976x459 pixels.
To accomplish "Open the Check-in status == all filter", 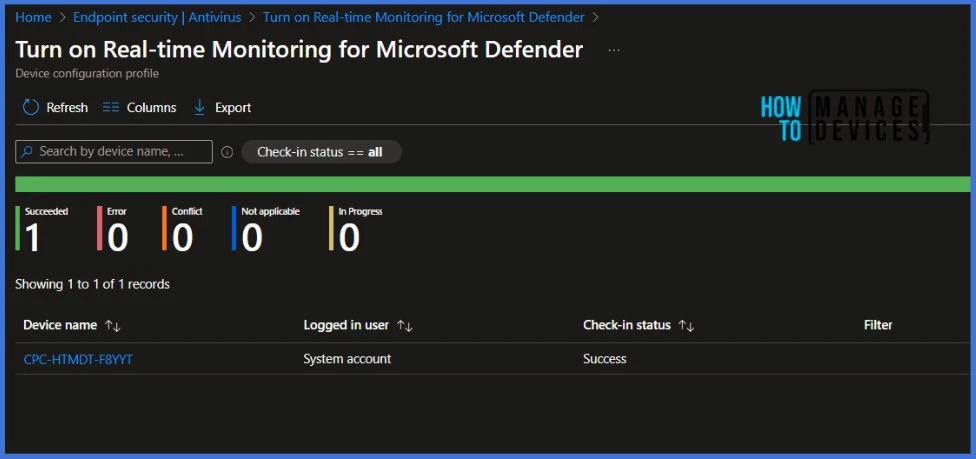I will click(x=321, y=152).
